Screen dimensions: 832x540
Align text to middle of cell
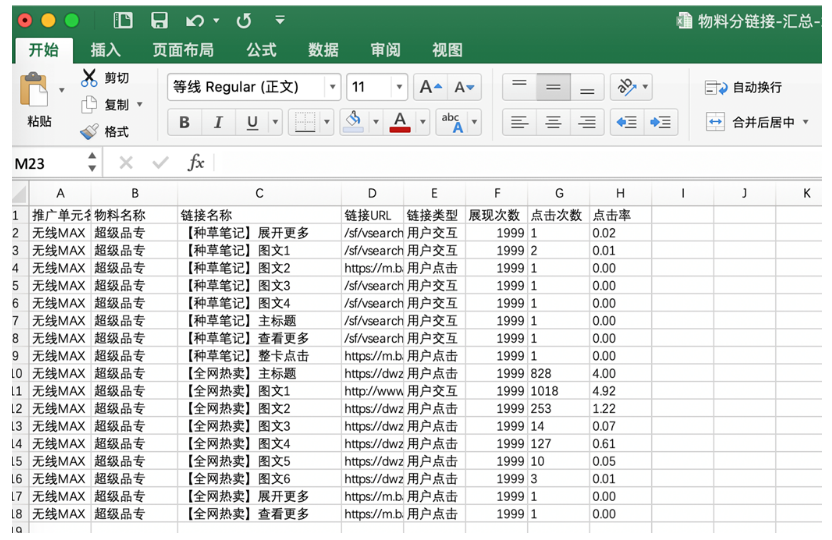(x=553, y=87)
